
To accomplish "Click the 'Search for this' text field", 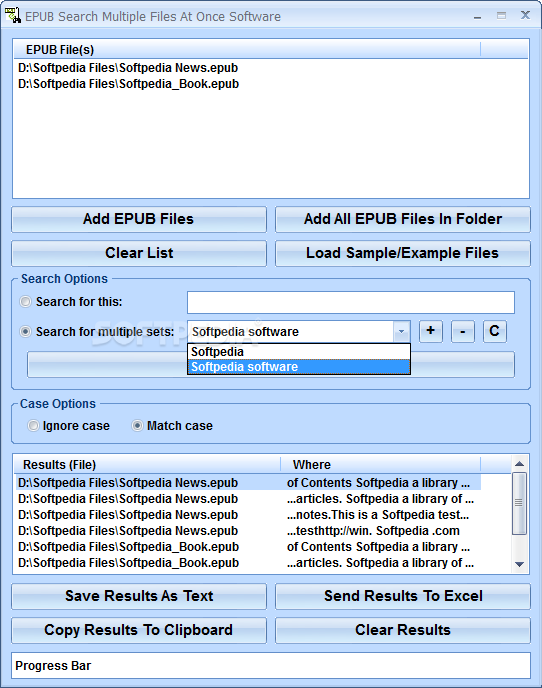I will point(351,302).
